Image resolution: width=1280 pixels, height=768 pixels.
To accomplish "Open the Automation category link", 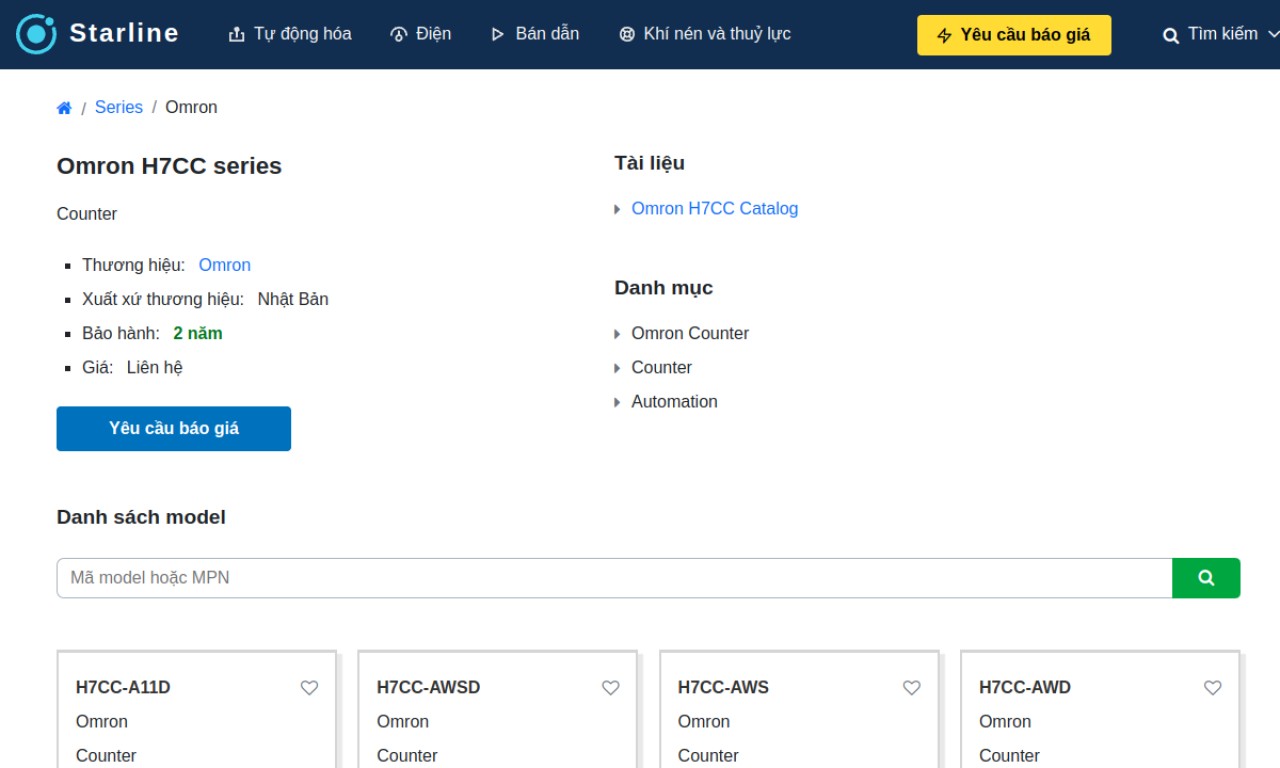I will coord(675,401).
